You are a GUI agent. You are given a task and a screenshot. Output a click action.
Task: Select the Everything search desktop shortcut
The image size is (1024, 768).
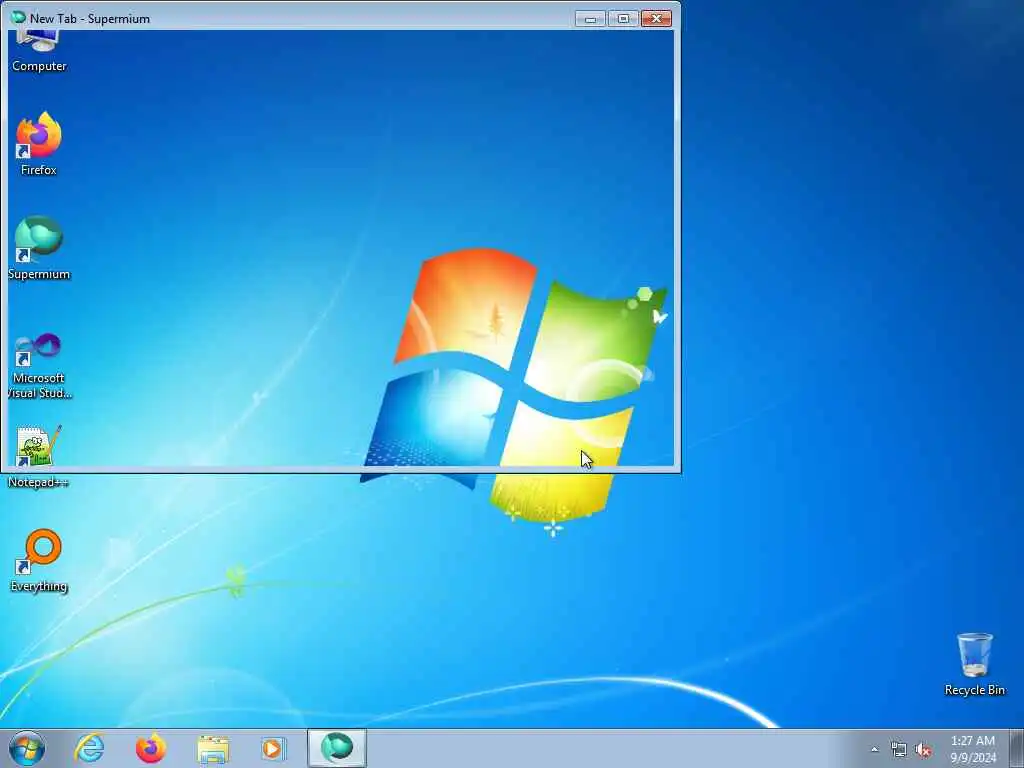[39, 561]
